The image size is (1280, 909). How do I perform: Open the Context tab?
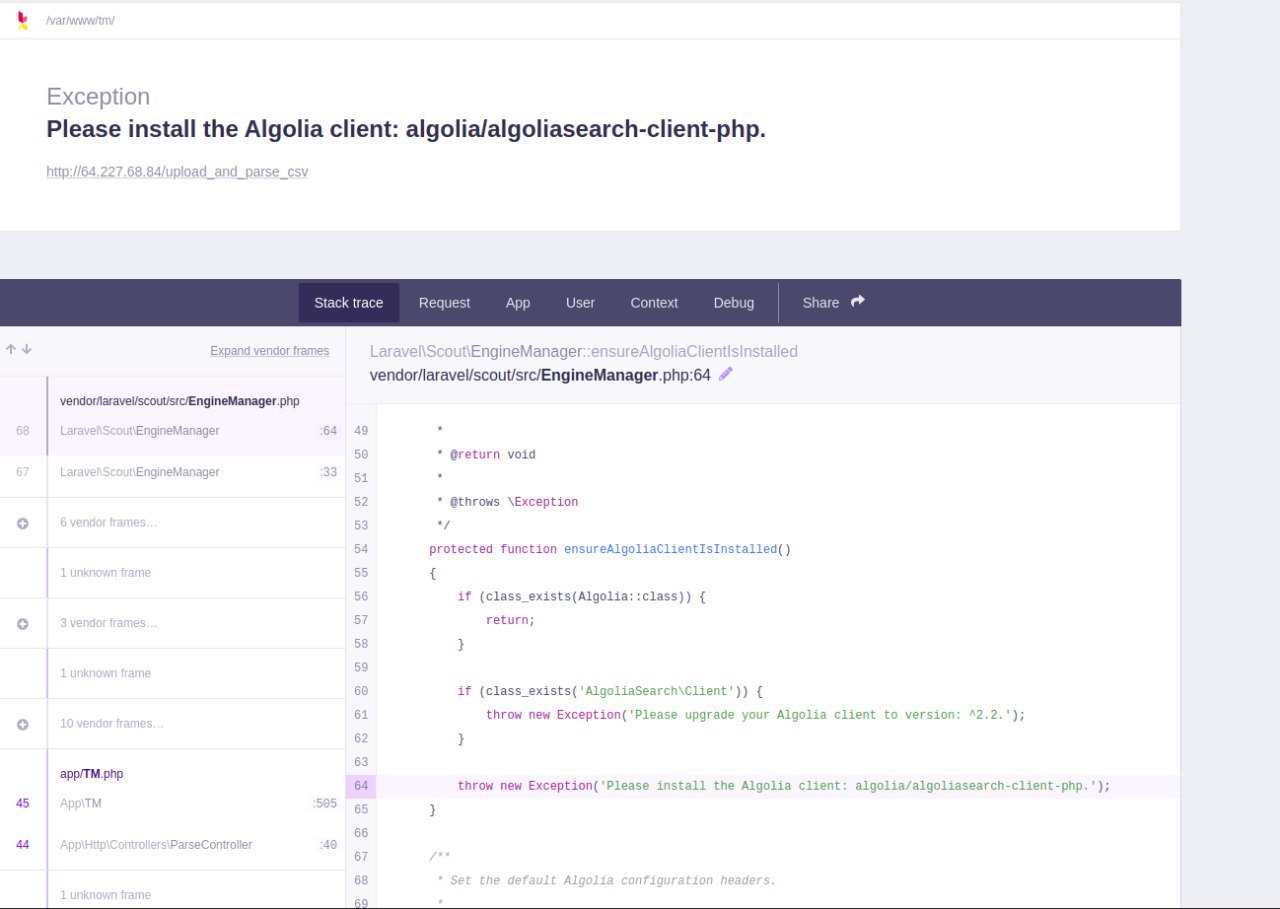coord(654,302)
